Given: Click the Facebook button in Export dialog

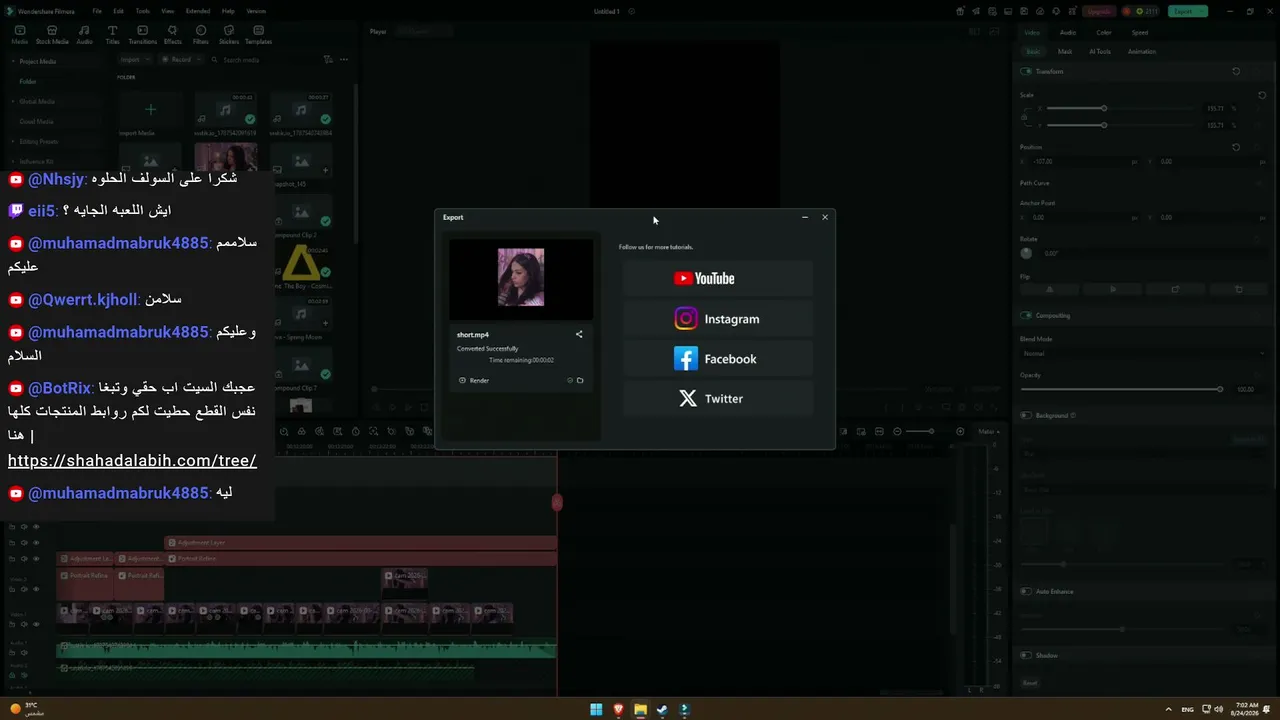Looking at the screenshot, I should coord(718,359).
